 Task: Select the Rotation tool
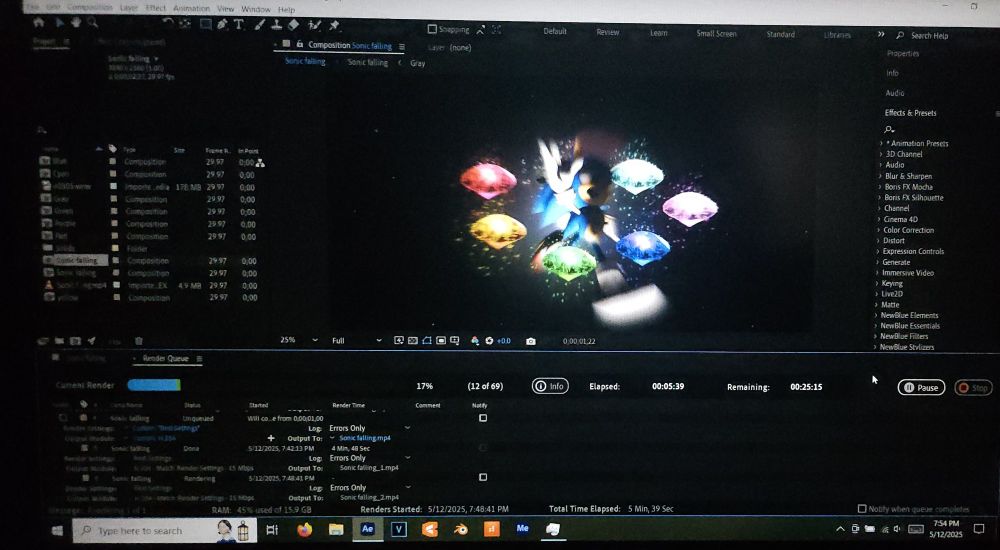coord(168,24)
